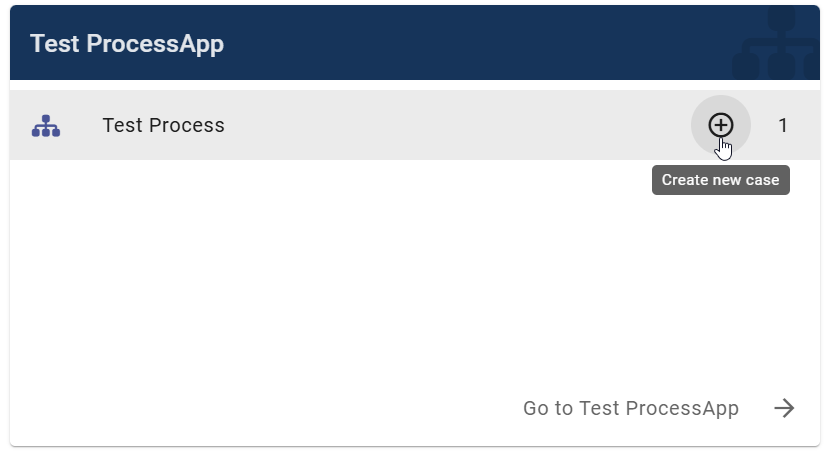The image size is (826, 452).
Task: Click the gray row area left of hierarchy icon
Action: [x=20, y=125]
